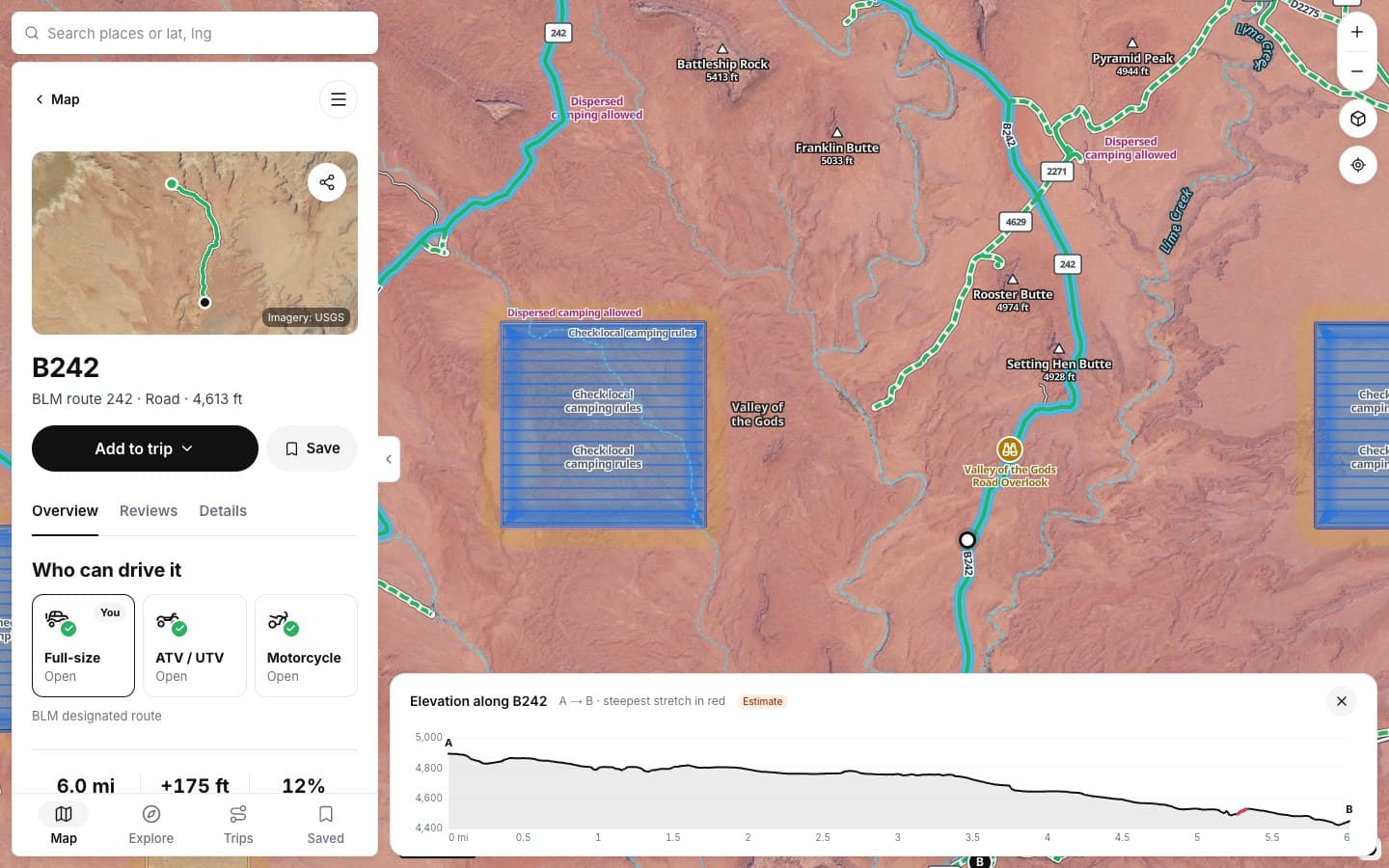Save the B242 route
The image size is (1389, 868).
tap(312, 448)
